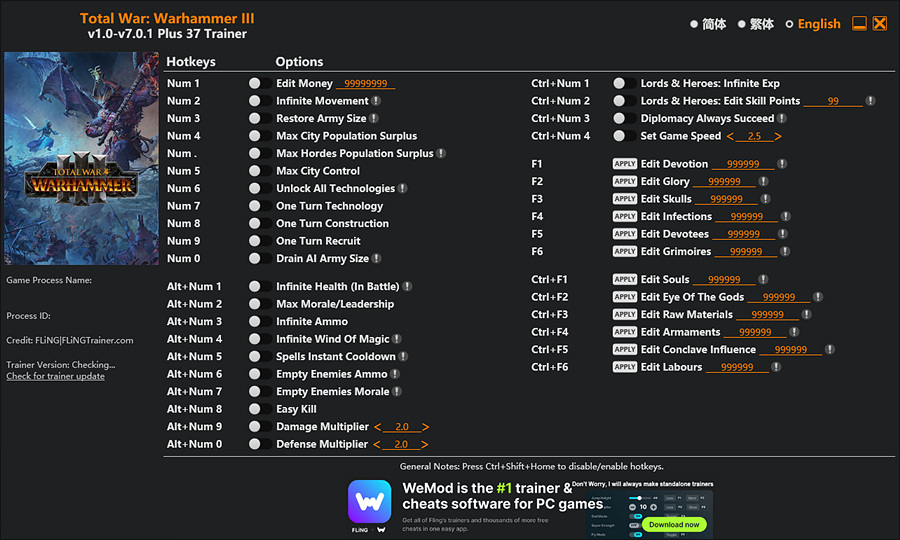Increase Defense Multiplier with right arrow
Image resolution: width=900 pixels, height=540 pixels.
425,444
